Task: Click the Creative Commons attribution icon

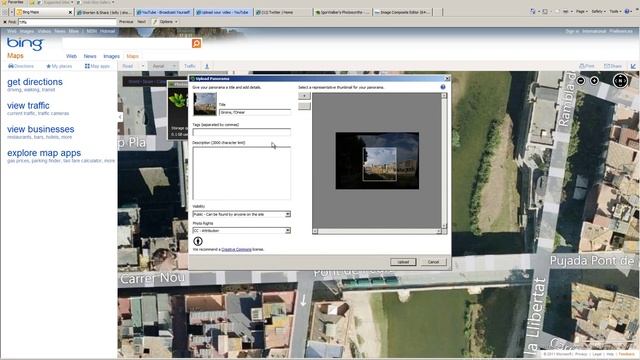Action: coord(198,241)
